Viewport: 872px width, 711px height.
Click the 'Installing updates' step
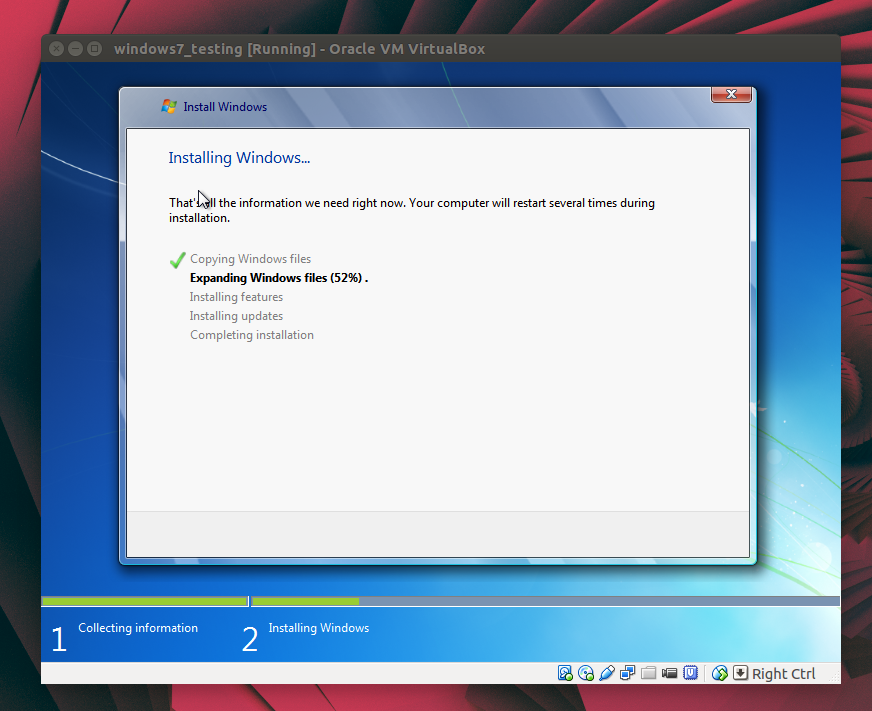(236, 315)
